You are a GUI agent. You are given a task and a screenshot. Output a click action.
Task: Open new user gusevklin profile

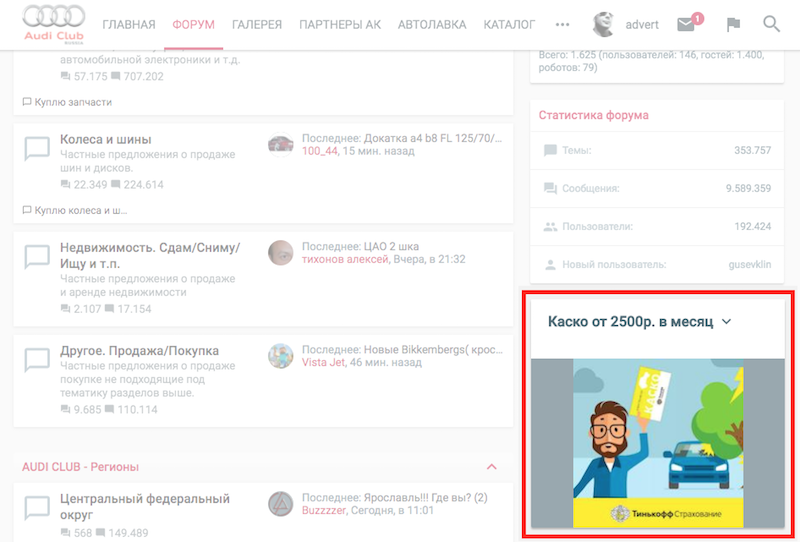click(x=749, y=264)
